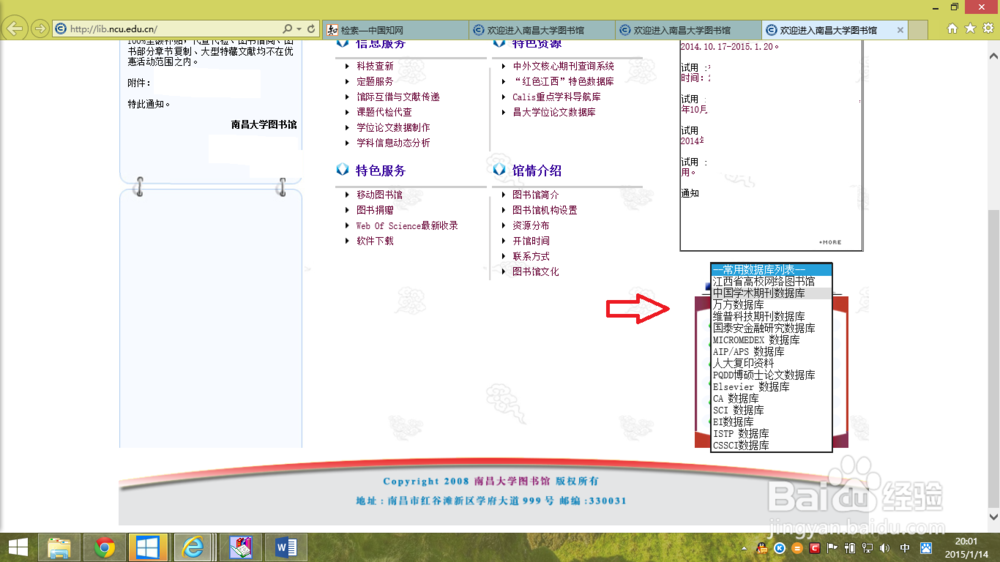Image resolution: width=1000 pixels, height=562 pixels.
Task: Open the 昌大学位论文数据库 link
Action: click(554, 112)
